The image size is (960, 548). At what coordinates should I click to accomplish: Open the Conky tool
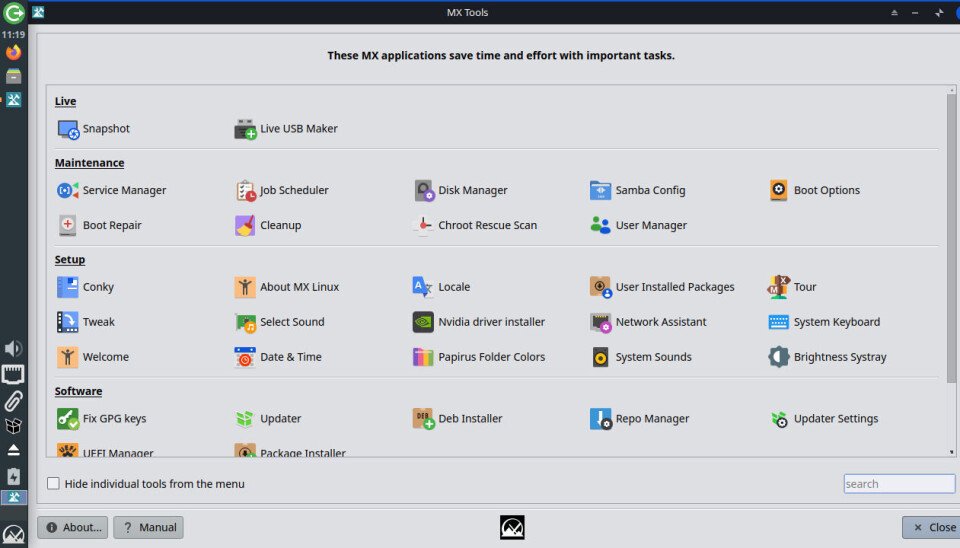pyautogui.click(x=86, y=287)
